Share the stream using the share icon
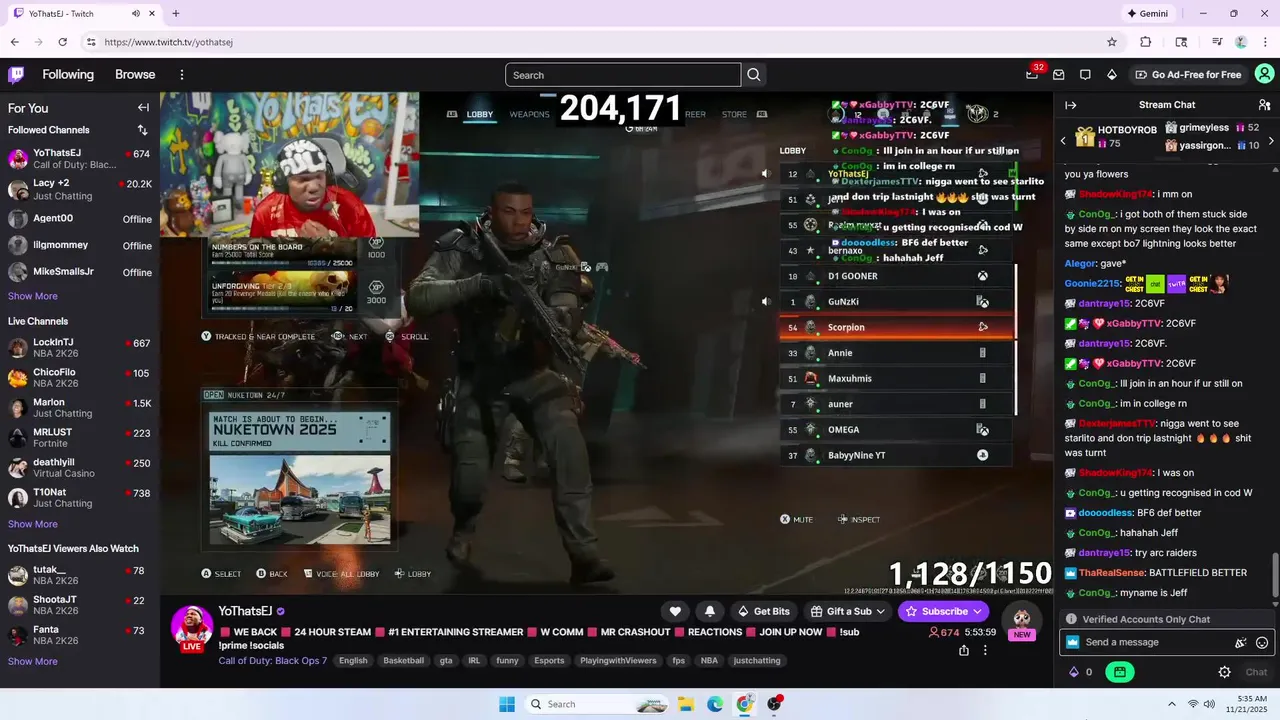The width and height of the screenshot is (1280, 720). point(963,650)
